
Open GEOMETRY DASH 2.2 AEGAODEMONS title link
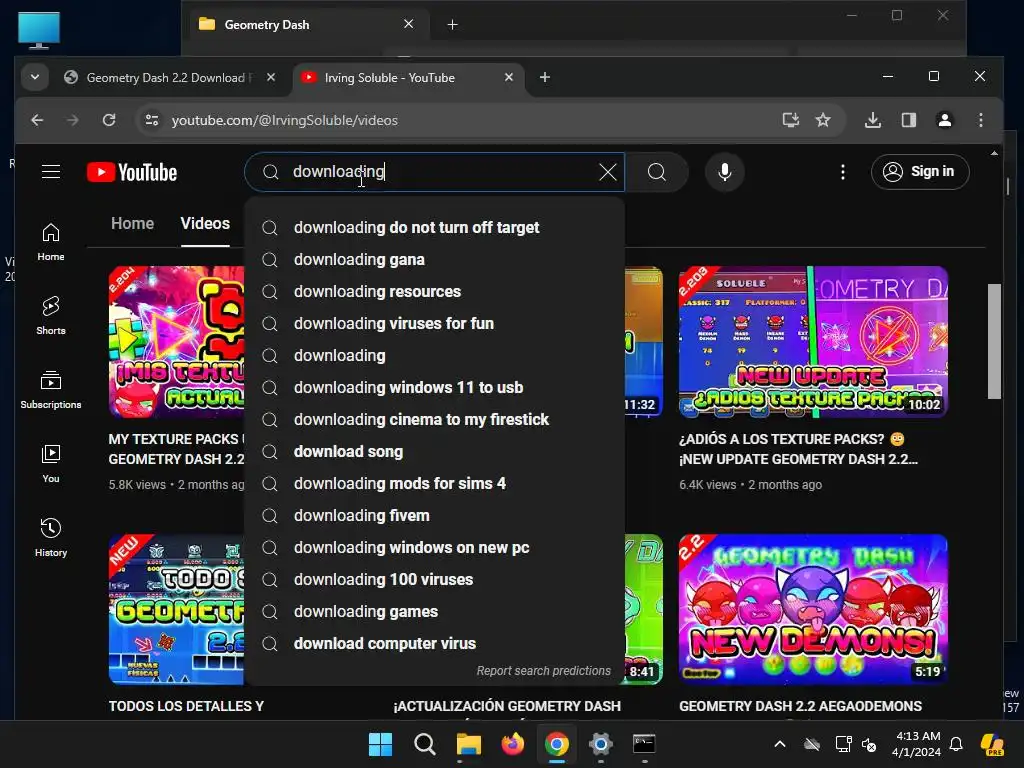pos(800,706)
